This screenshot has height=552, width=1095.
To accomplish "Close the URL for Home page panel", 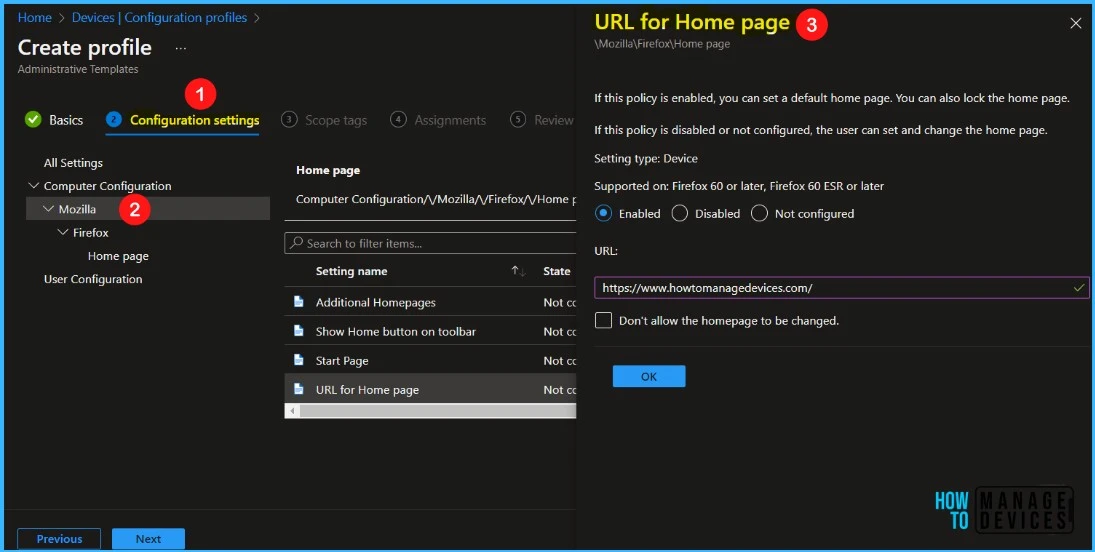I will pyautogui.click(x=1075, y=24).
